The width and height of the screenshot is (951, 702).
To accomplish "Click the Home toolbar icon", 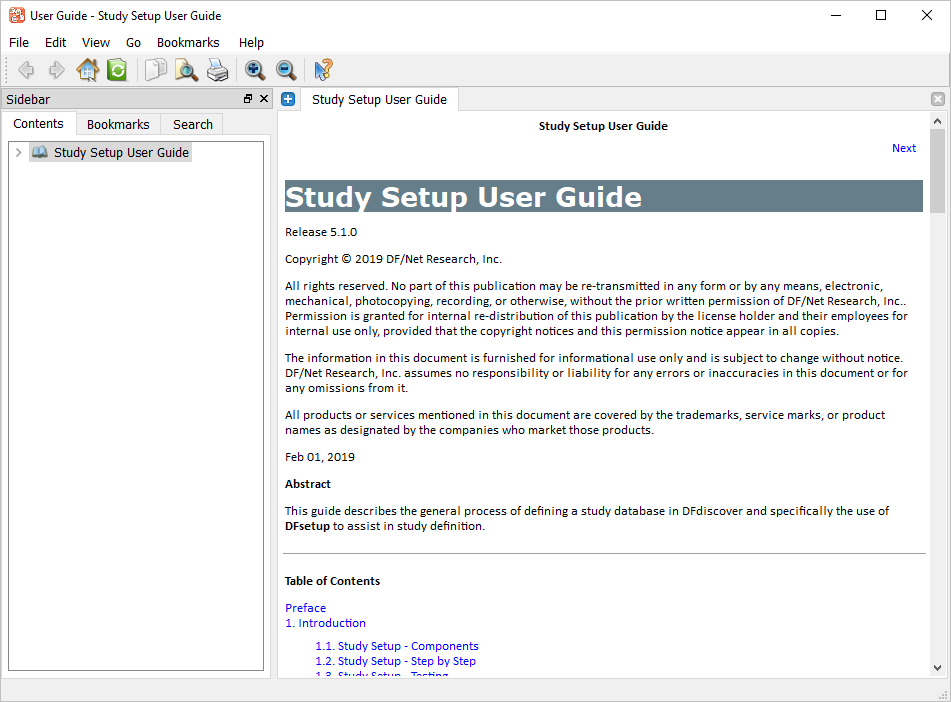I will pyautogui.click(x=88, y=70).
